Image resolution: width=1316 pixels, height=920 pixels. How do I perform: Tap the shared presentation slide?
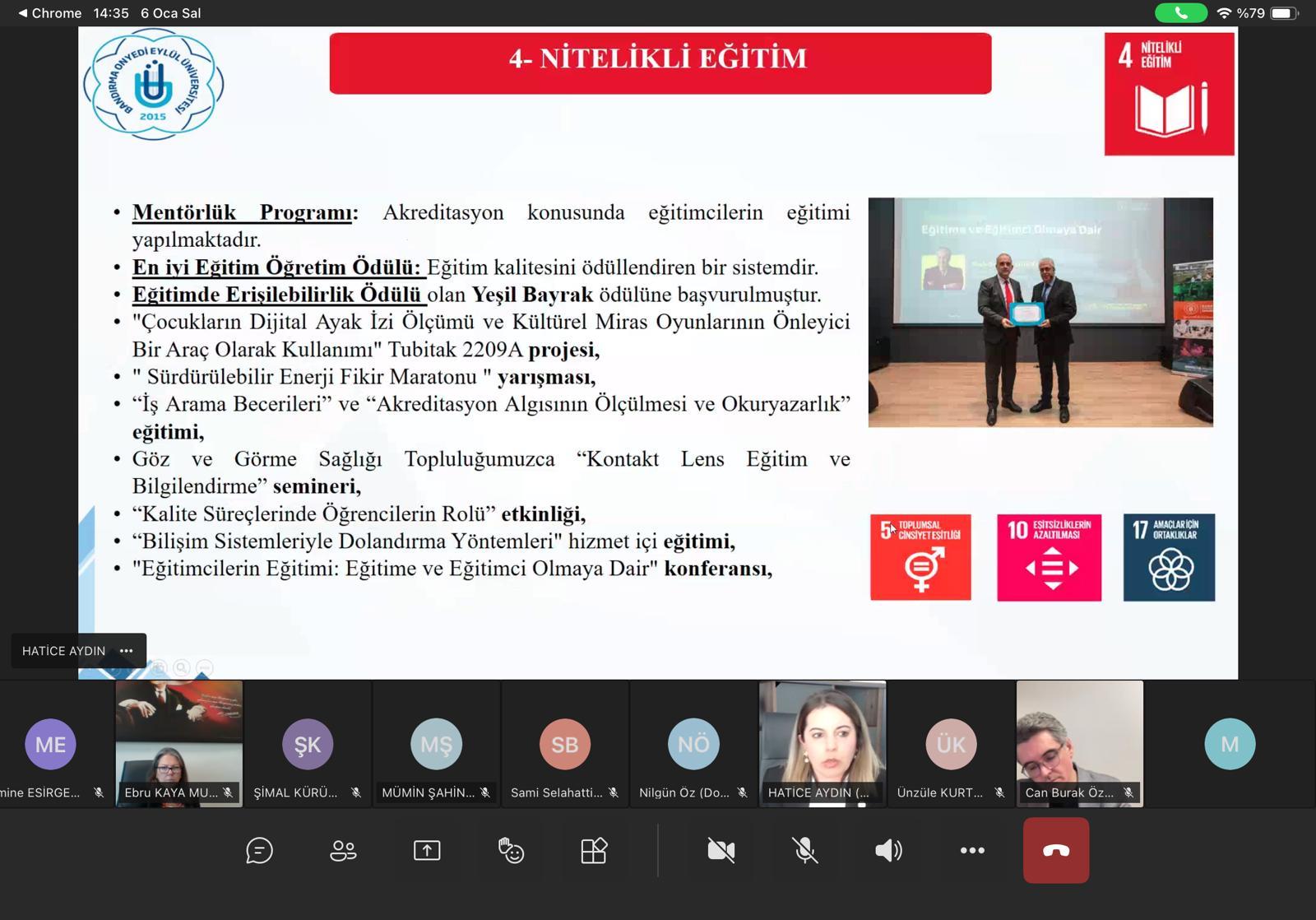tap(658, 352)
